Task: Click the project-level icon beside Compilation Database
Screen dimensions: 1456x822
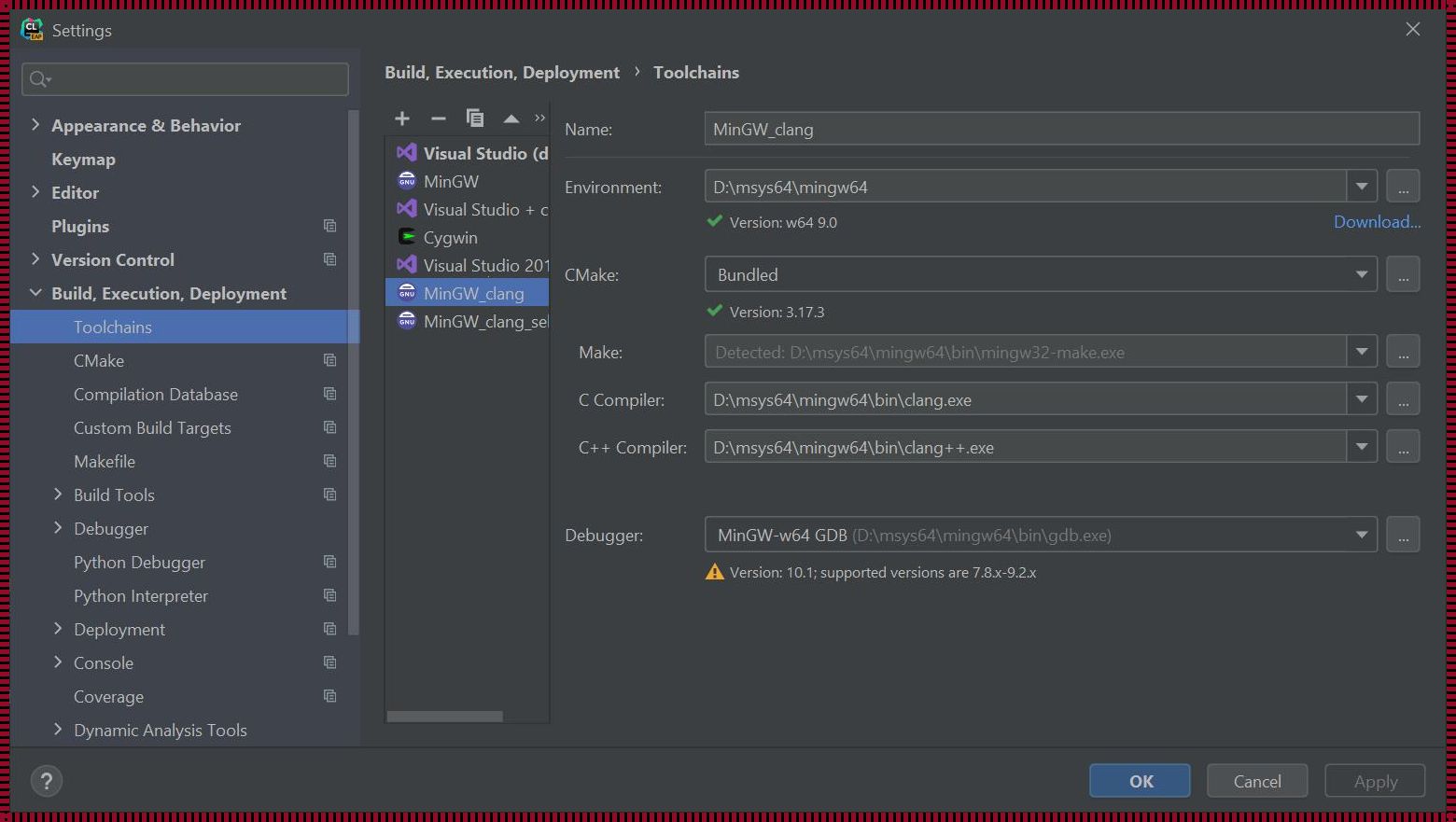Action: tap(329, 394)
